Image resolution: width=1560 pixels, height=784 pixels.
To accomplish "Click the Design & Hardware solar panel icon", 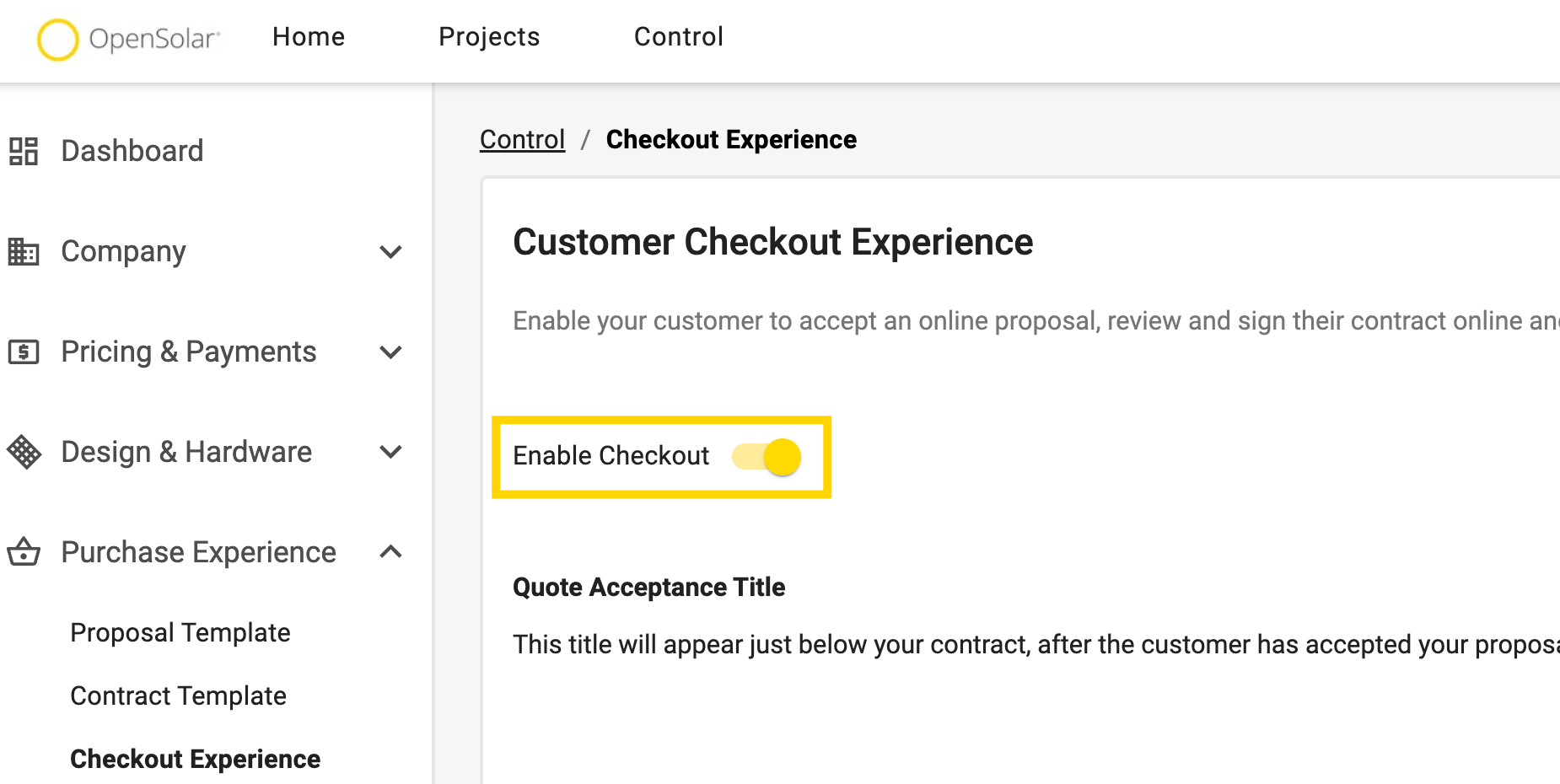I will click(x=24, y=452).
